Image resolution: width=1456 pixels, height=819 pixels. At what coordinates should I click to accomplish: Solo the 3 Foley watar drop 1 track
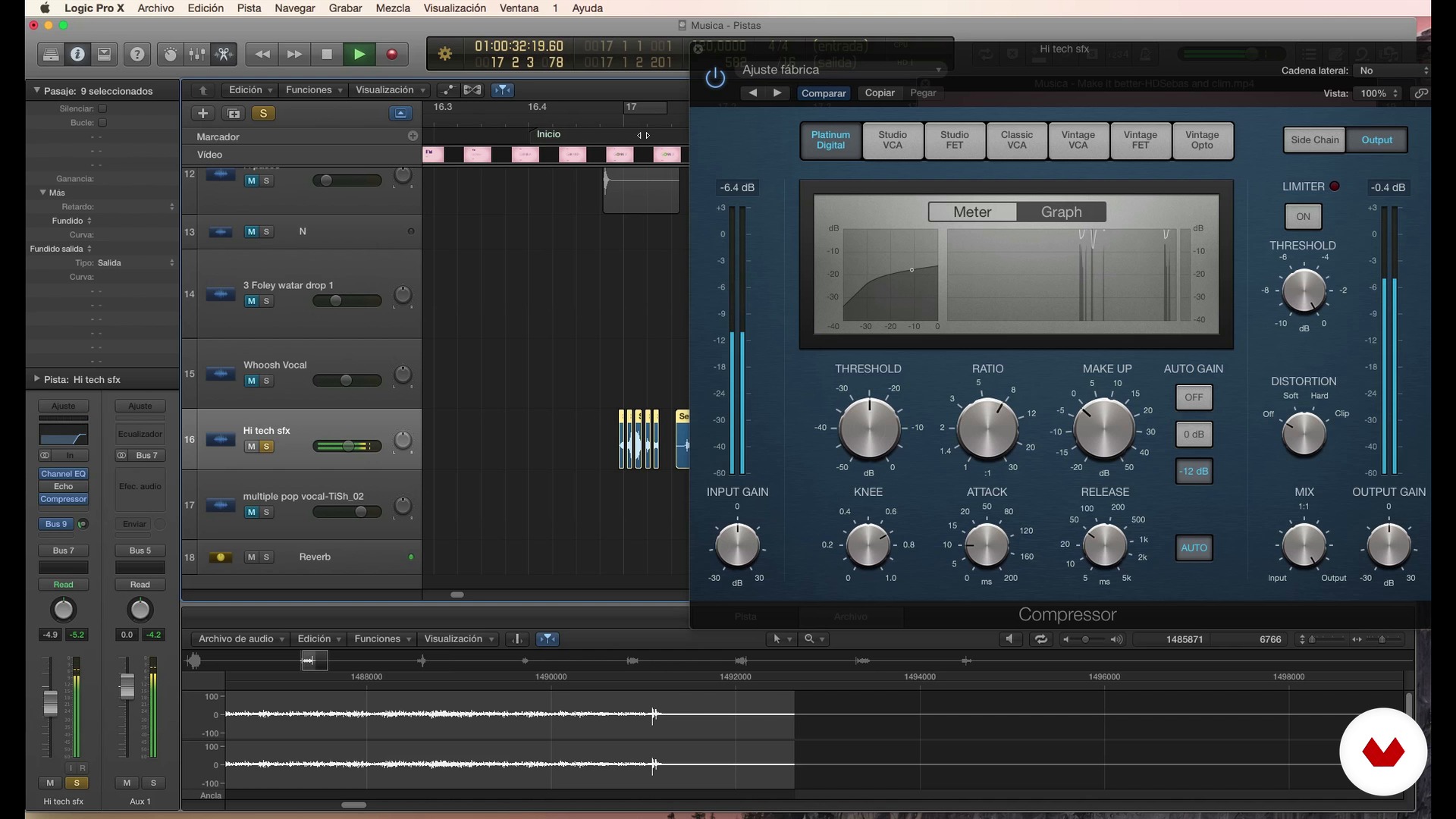266,301
